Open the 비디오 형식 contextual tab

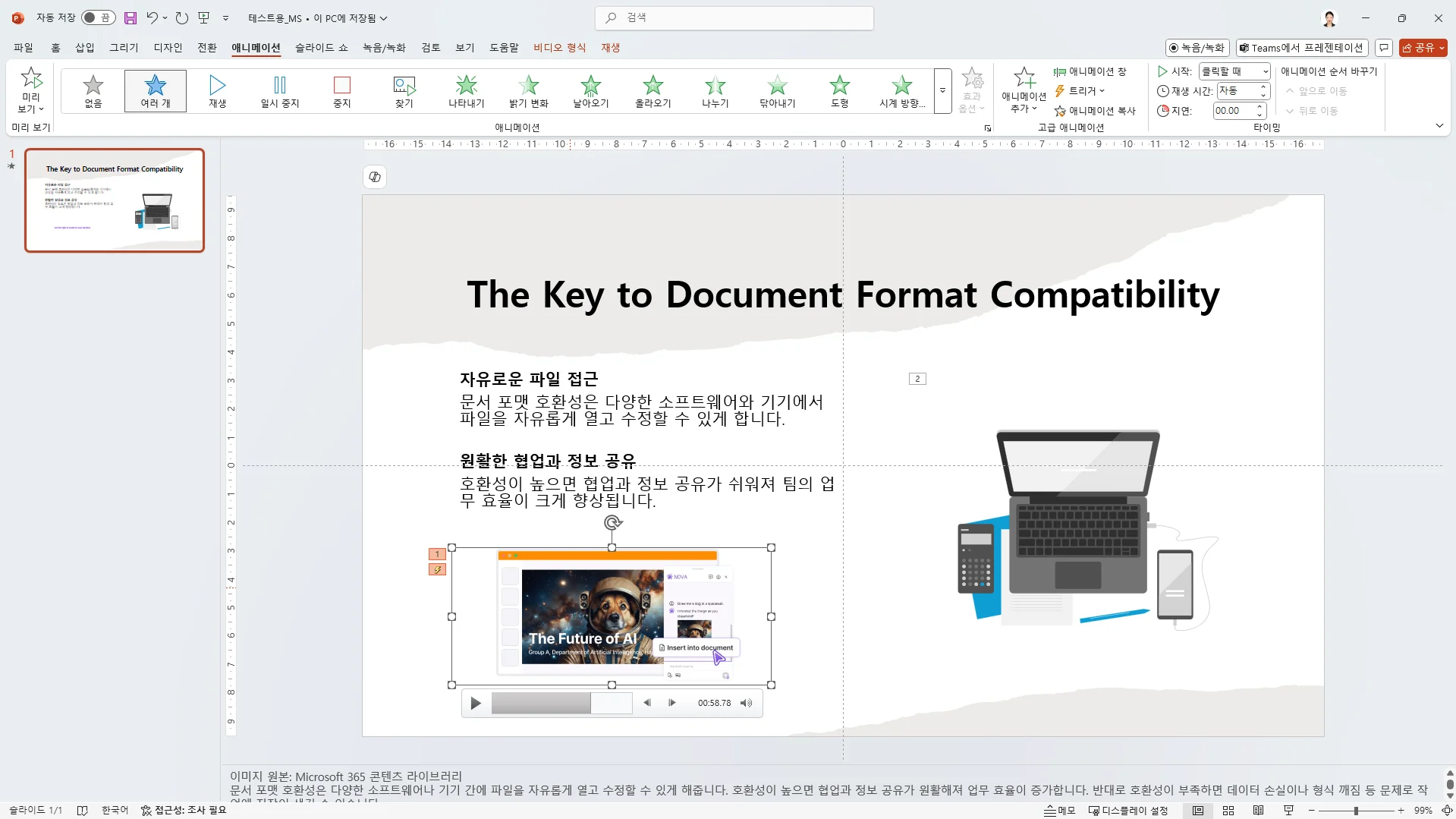pos(559,47)
